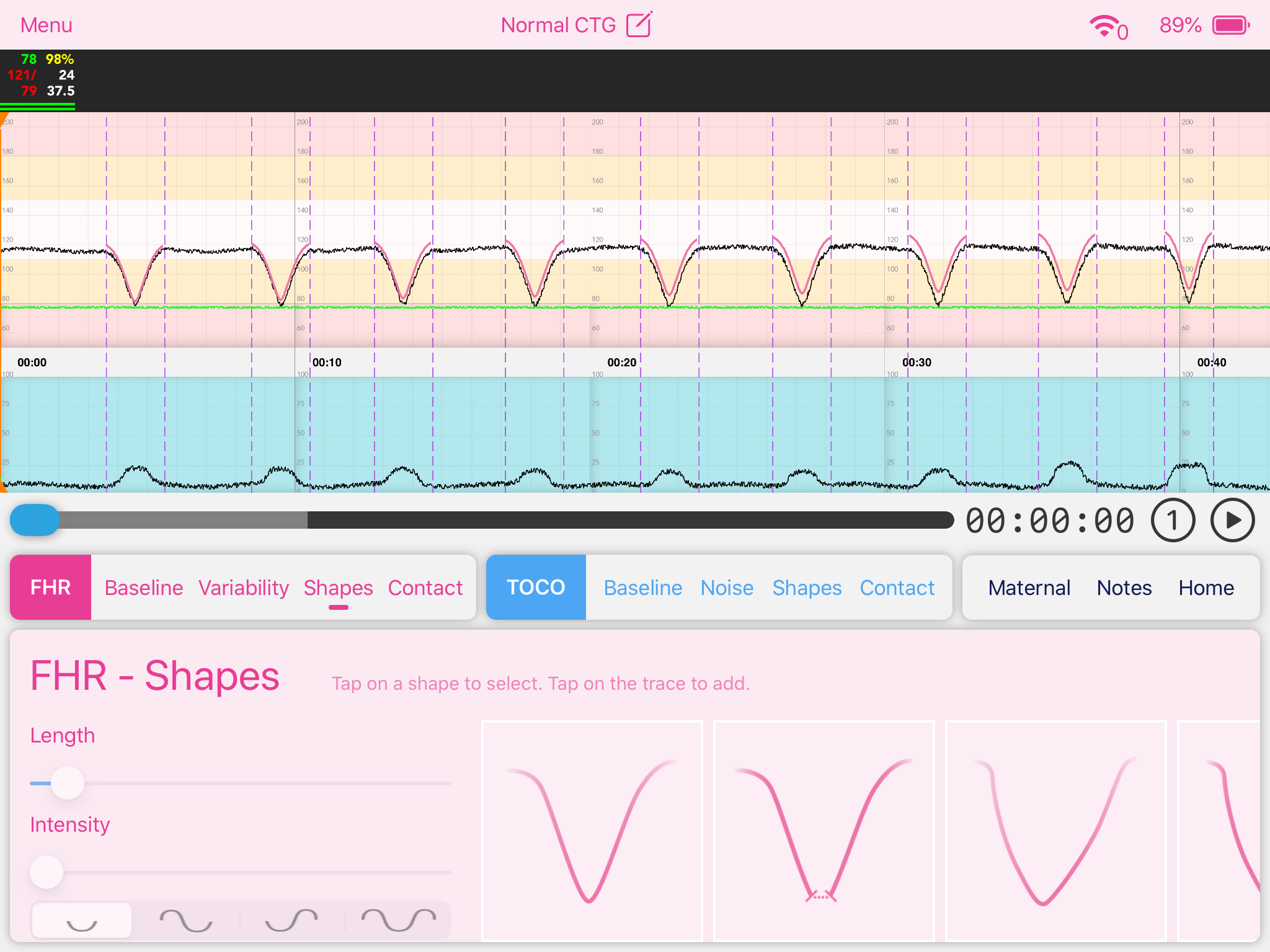Click the Intensity slider handle
This screenshot has height=952, width=1270.
pyautogui.click(x=47, y=872)
